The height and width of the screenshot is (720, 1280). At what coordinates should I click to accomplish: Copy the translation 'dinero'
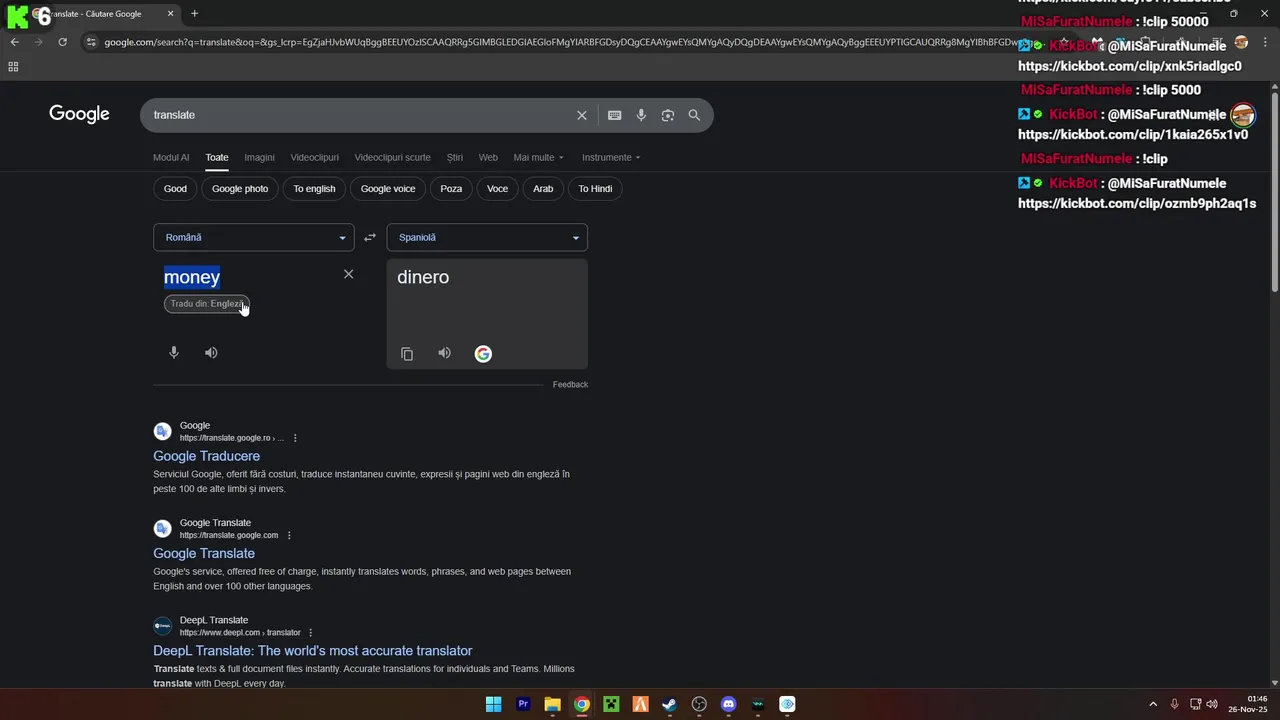(407, 353)
